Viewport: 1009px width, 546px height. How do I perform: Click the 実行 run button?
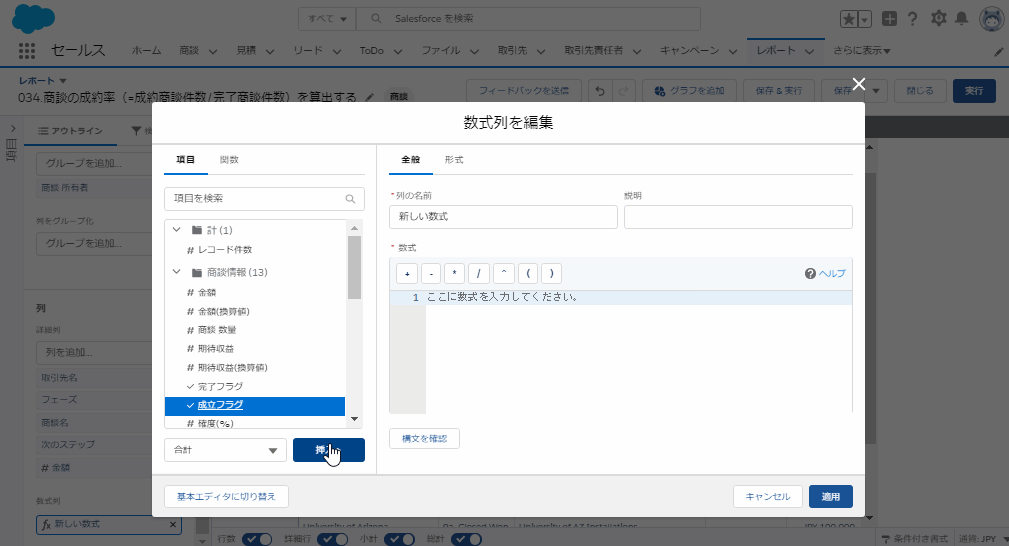point(974,91)
